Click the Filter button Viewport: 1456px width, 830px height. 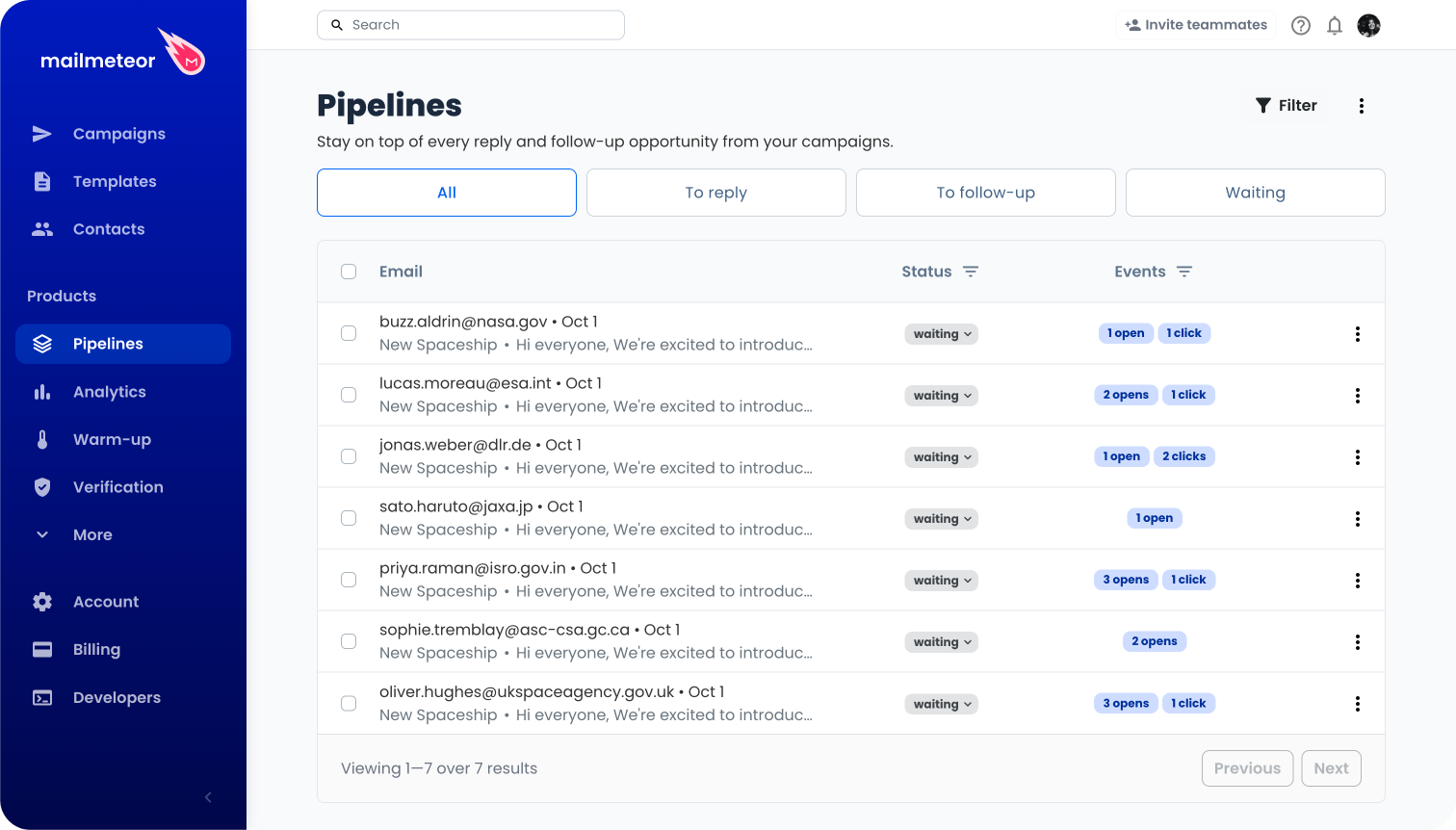coord(1287,106)
